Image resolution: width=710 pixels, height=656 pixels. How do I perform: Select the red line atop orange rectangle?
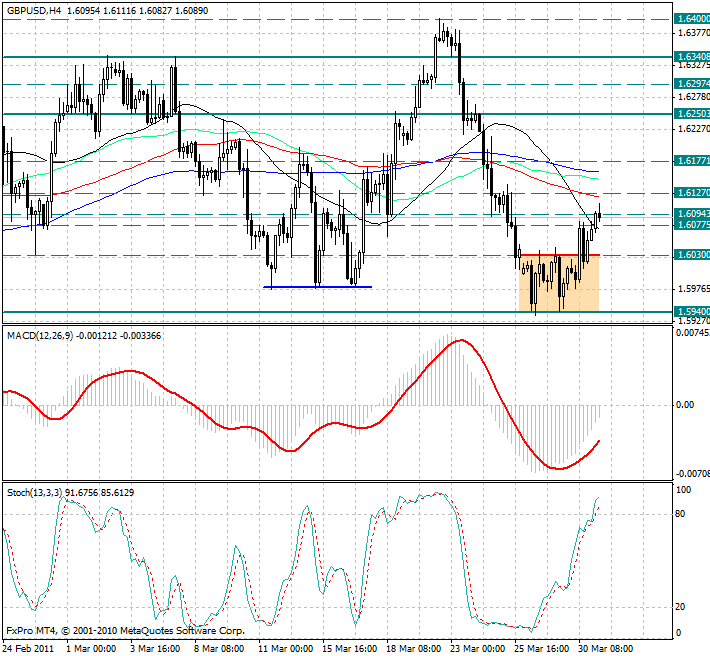[x=560, y=255]
